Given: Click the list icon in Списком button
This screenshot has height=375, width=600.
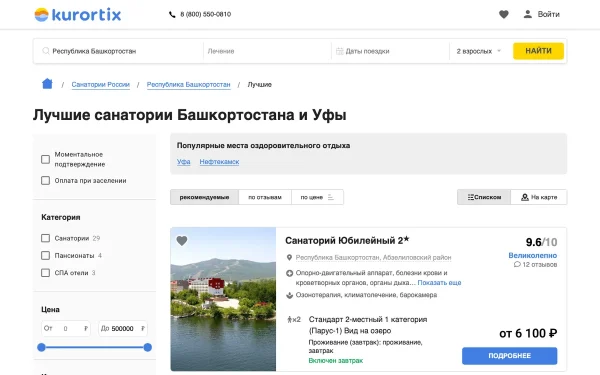Looking at the screenshot, I should click(471, 197).
